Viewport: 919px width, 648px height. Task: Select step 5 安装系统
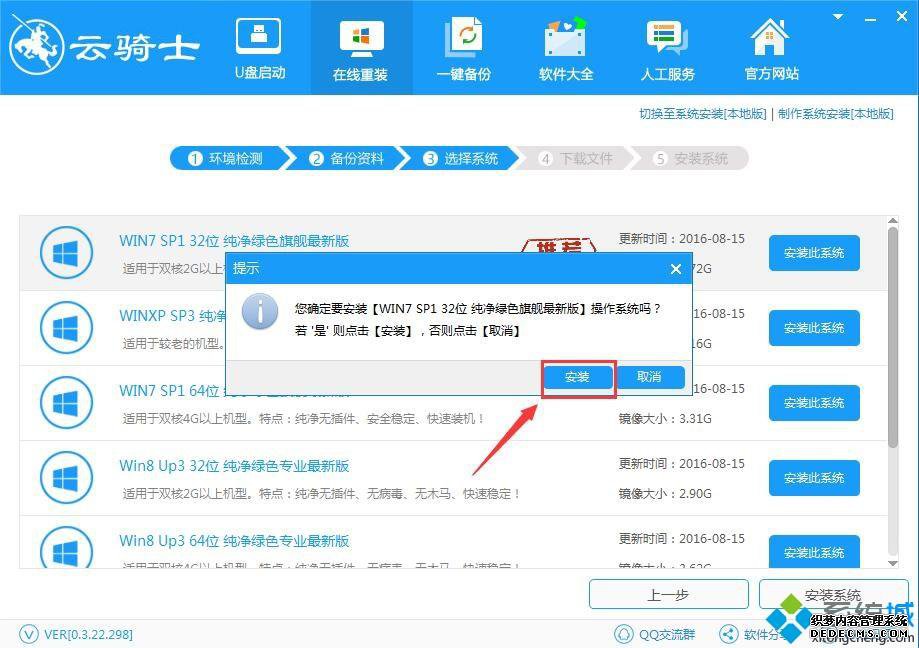click(692, 158)
